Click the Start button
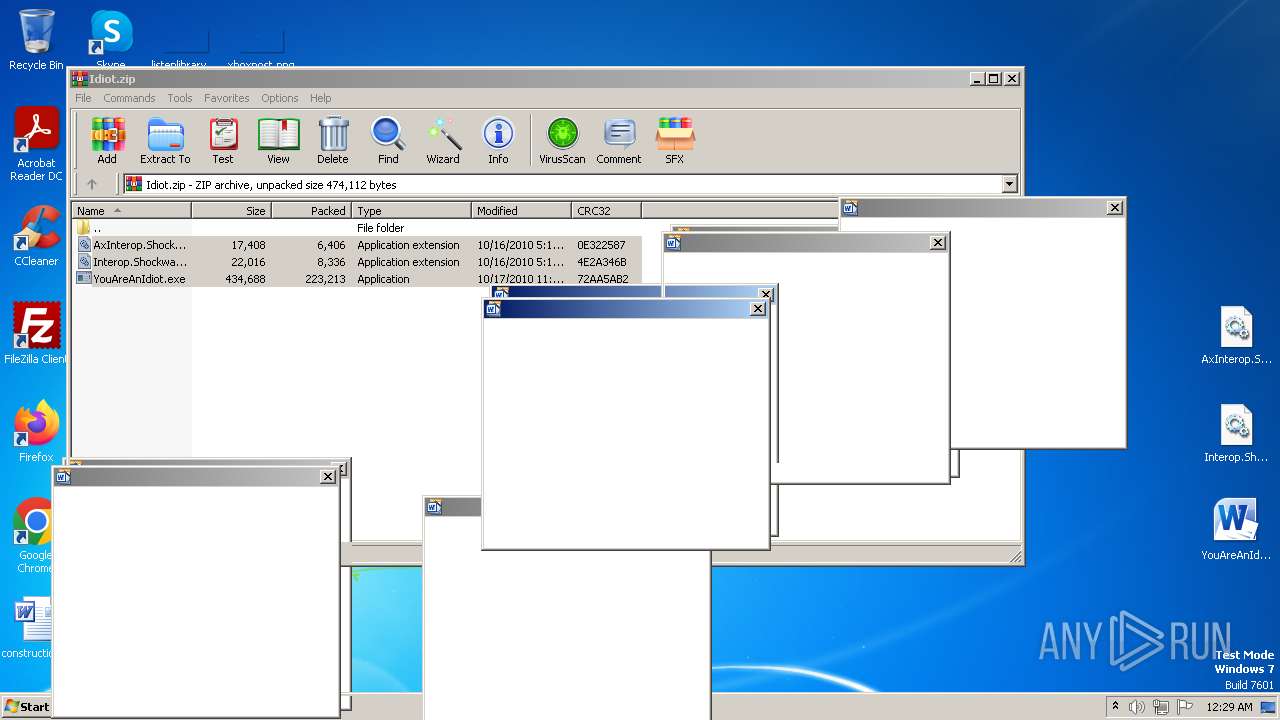The image size is (1280, 720). tap(27, 707)
